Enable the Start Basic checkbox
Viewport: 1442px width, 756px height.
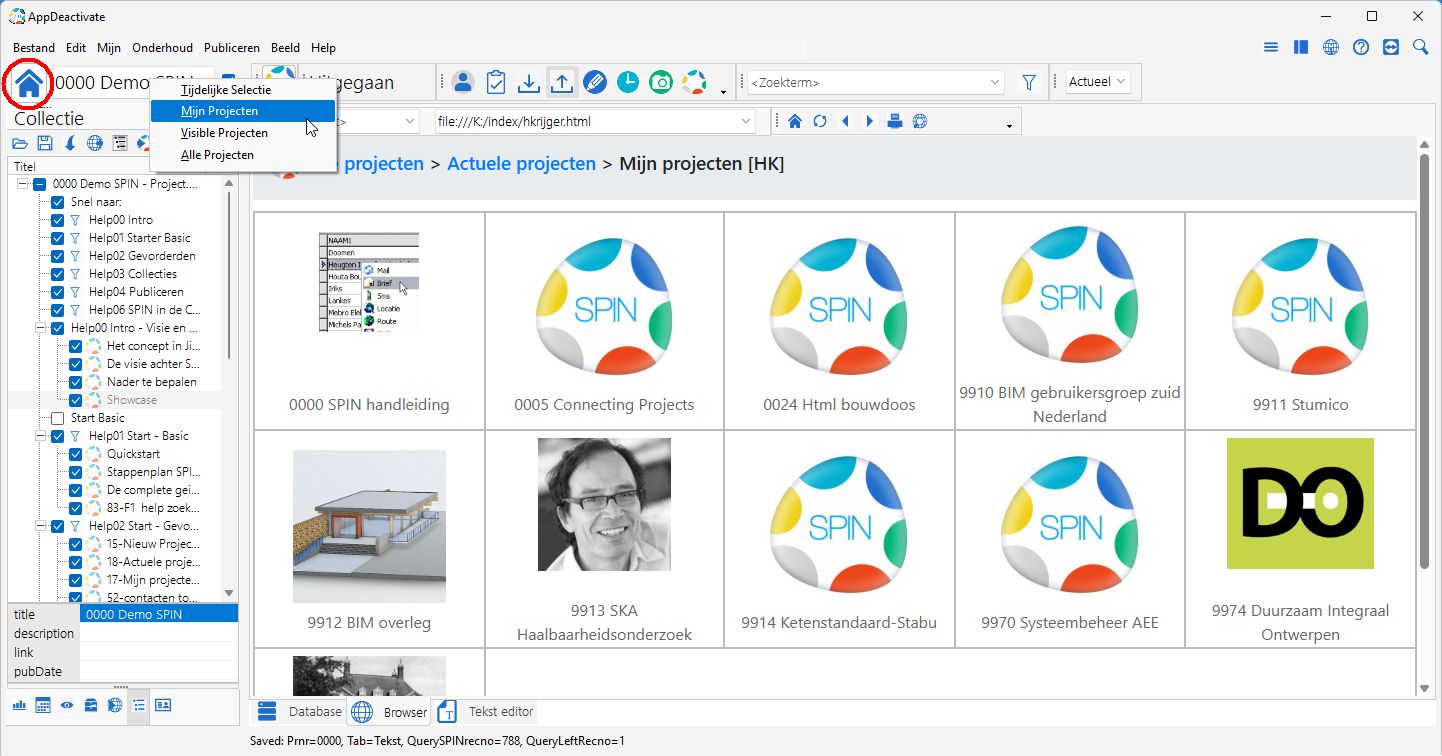click(57, 418)
